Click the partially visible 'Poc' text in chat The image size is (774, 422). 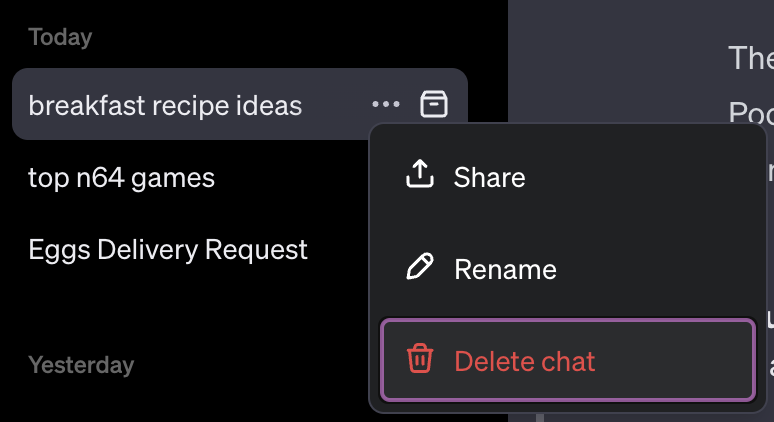pos(751,113)
